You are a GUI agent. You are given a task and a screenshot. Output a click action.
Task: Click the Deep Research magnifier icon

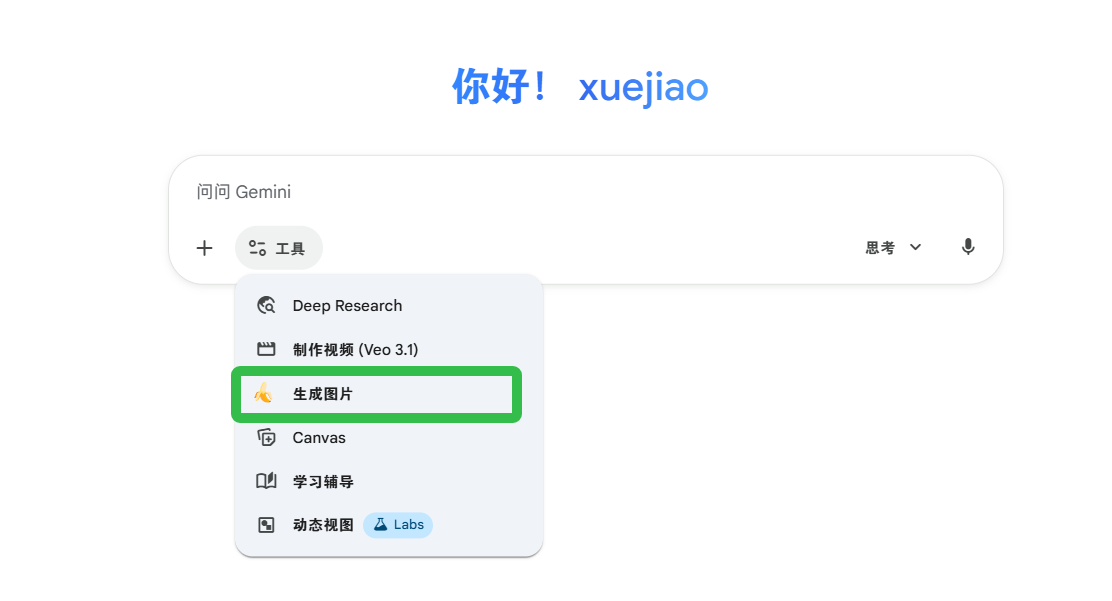(x=266, y=306)
